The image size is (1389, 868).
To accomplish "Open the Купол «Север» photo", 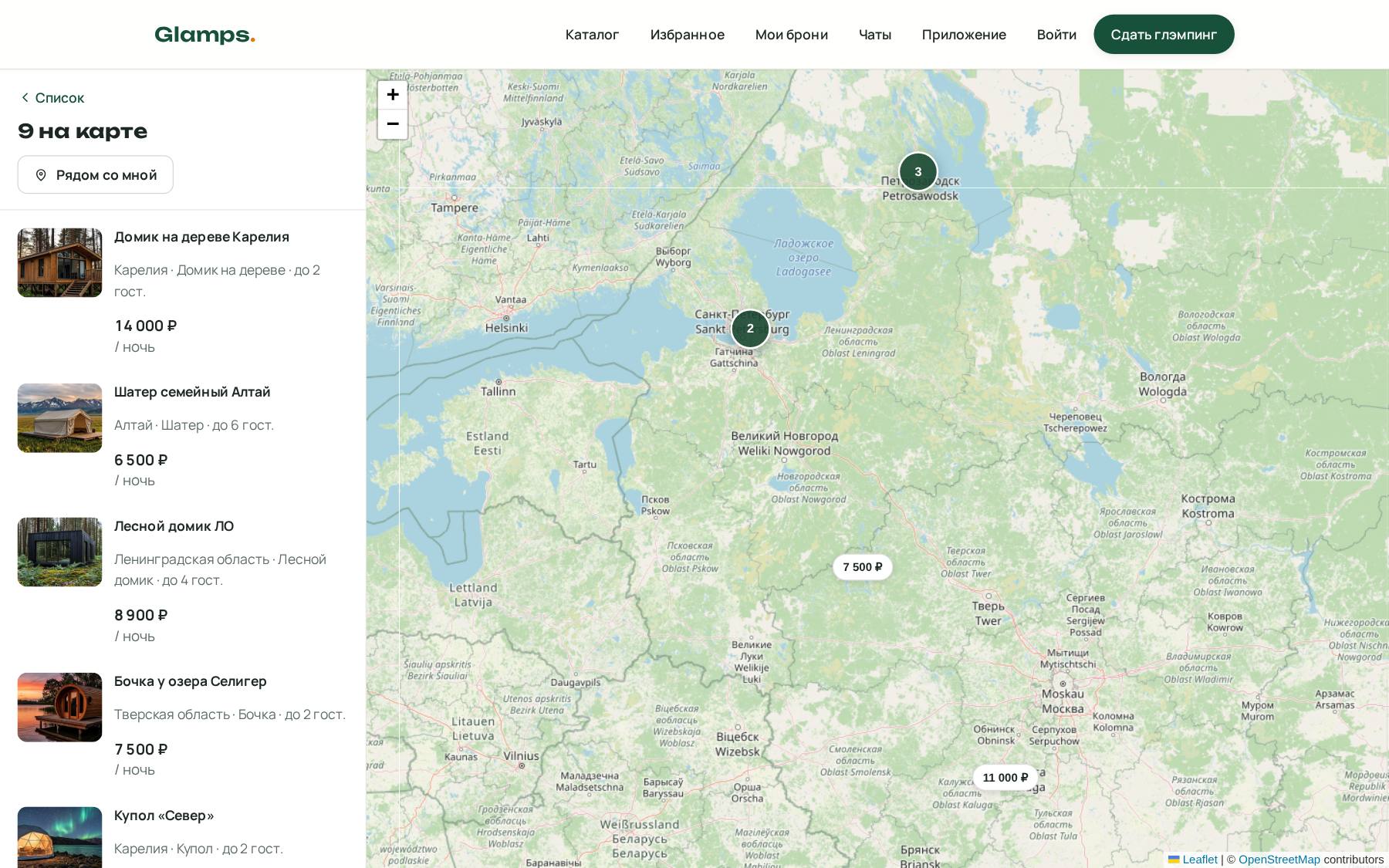I will tap(59, 837).
